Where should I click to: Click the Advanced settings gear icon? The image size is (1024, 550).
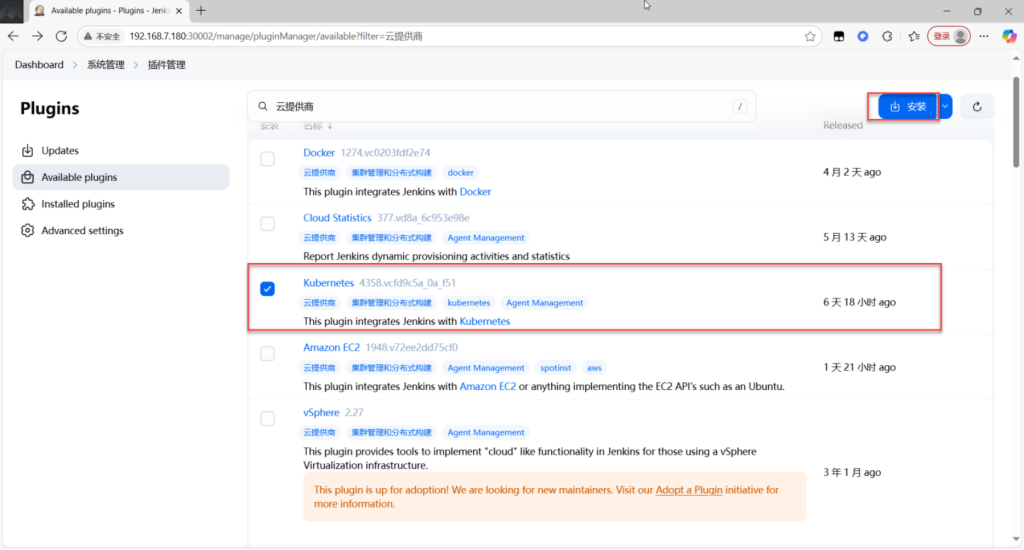point(27,231)
